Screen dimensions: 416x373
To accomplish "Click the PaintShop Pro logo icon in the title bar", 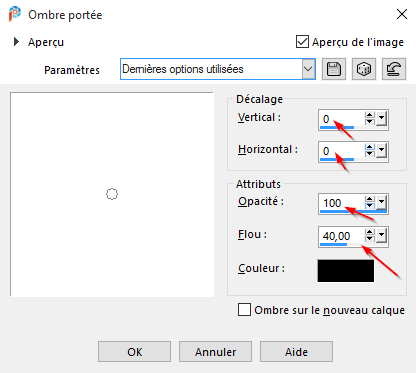I will coord(14,14).
